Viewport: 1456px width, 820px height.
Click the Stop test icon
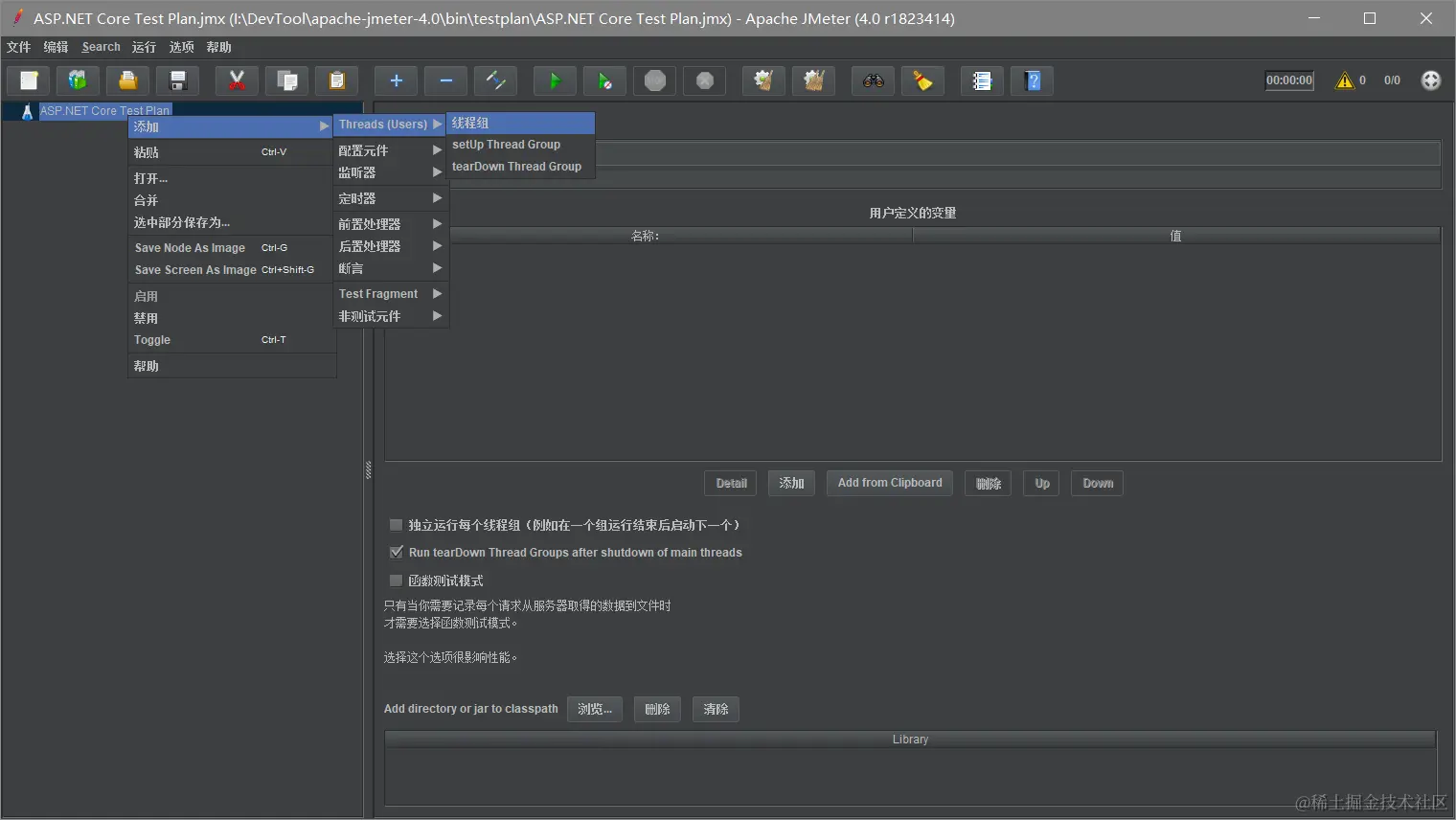(654, 81)
